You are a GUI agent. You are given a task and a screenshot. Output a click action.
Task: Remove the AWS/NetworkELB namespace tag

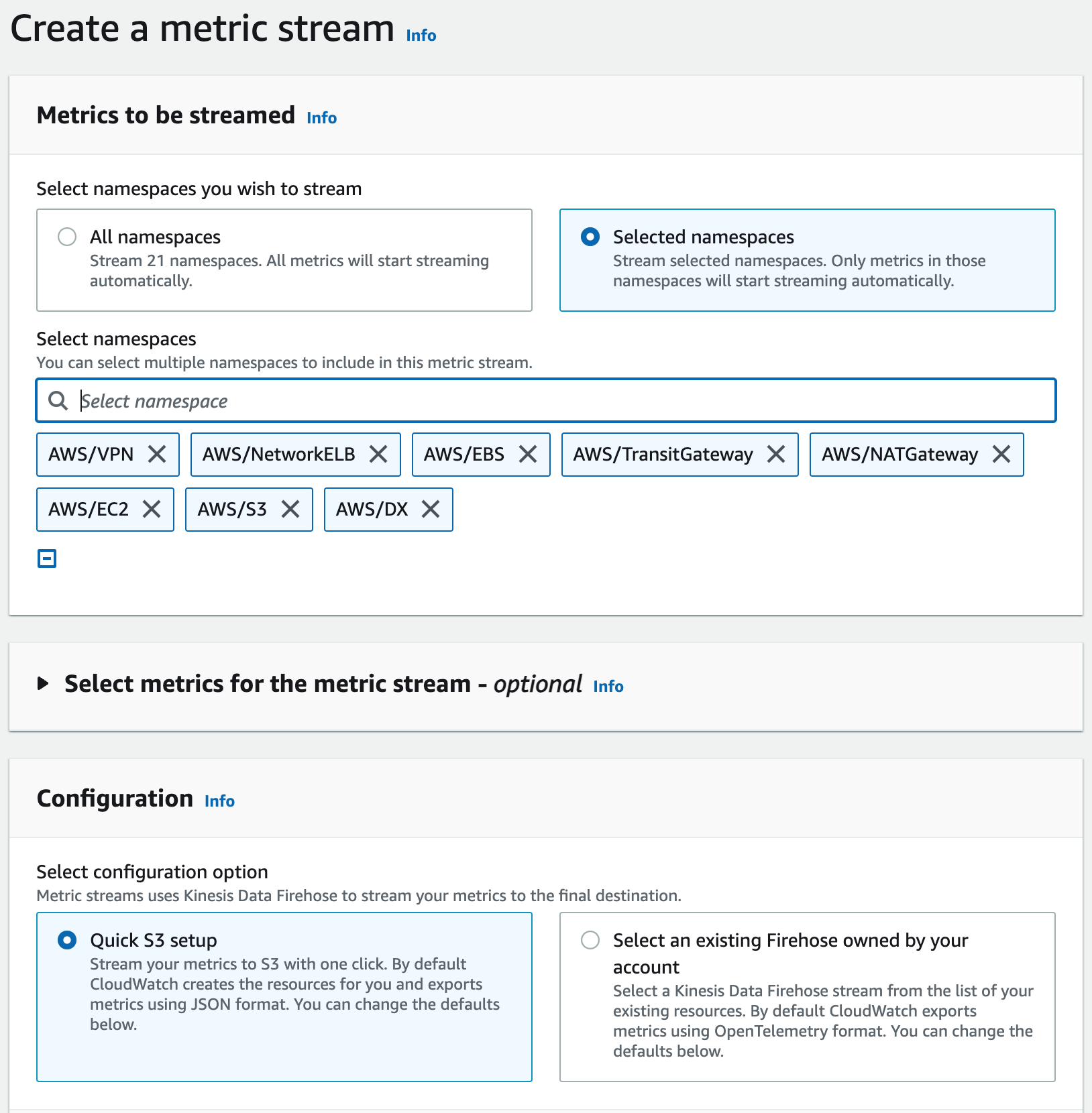[378, 455]
